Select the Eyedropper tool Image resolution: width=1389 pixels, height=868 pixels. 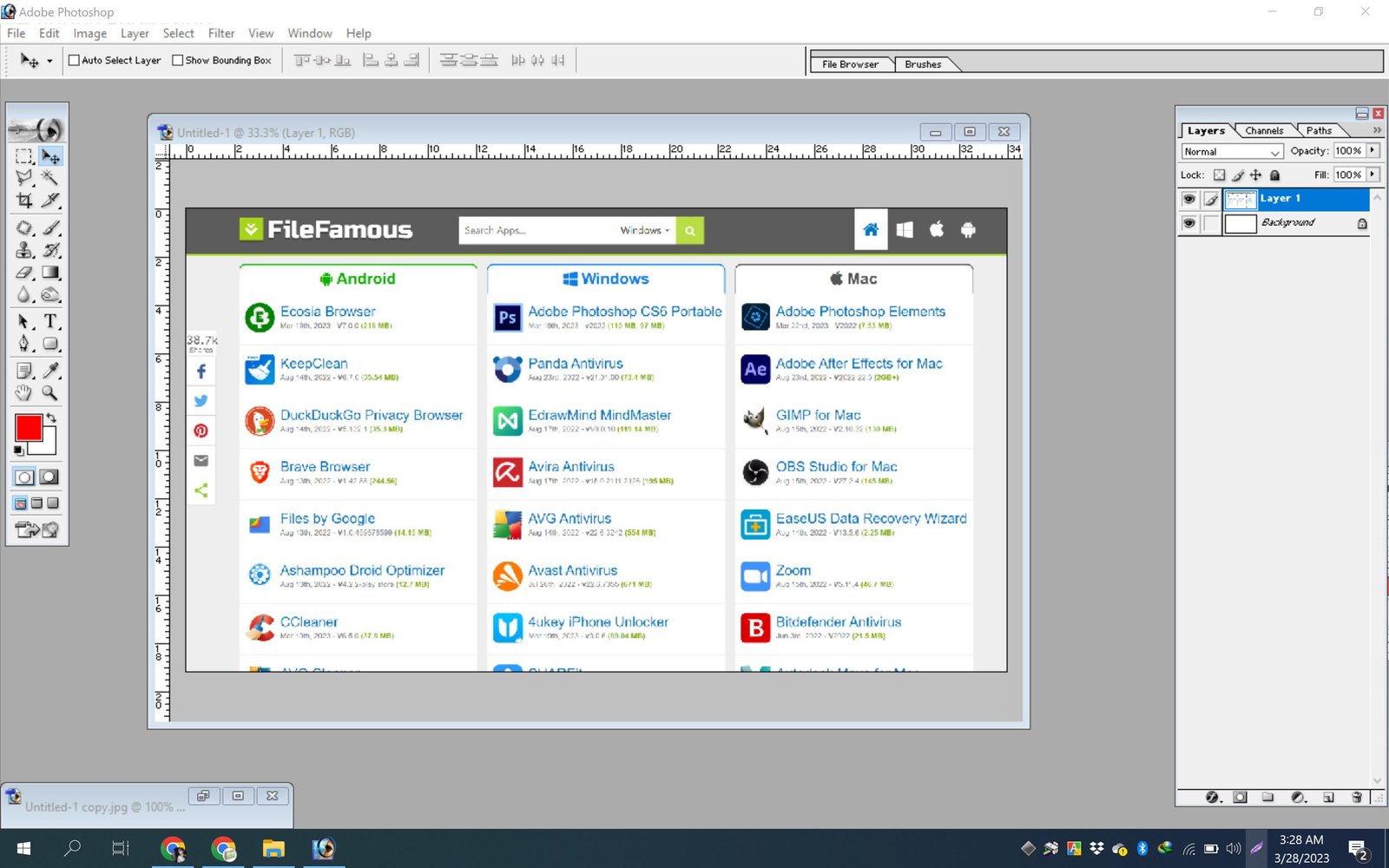pos(50,371)
